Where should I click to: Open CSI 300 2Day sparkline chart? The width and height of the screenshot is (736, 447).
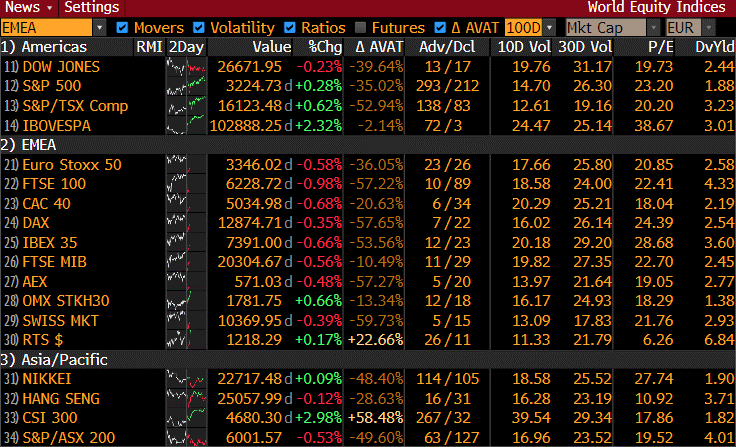point(187,418)
